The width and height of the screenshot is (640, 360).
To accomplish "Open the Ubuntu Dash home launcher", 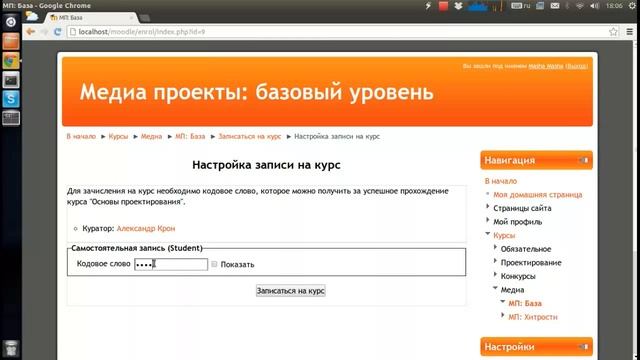I will pyautogui.click(x=11, y=22).
